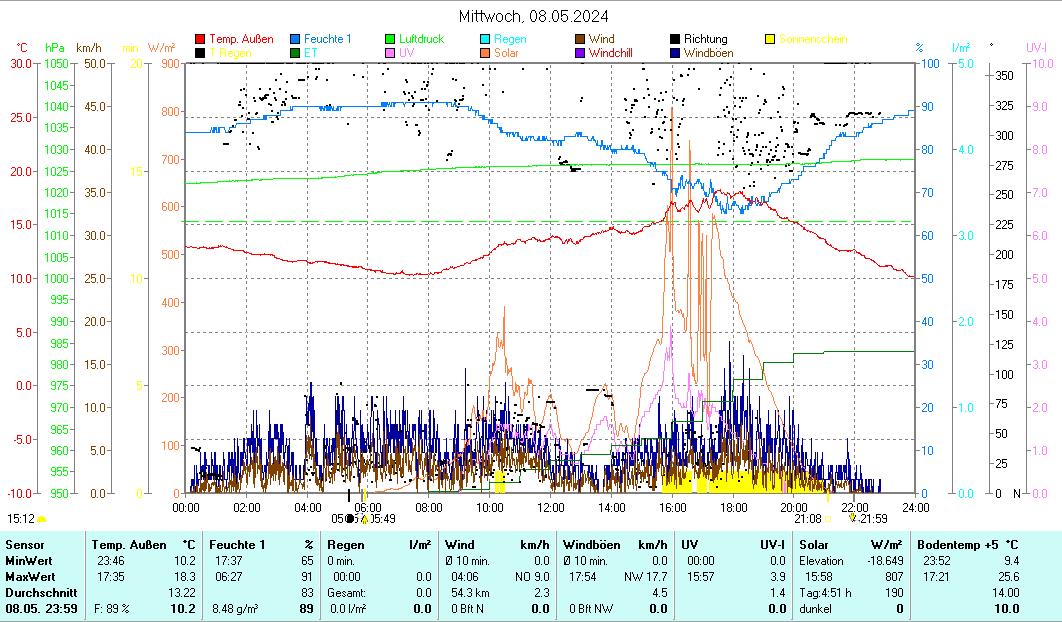The height and width of the screenshot is (622, 1062).
Task: Click the sunrise marker at 05:49
Action: click(365, 518)
